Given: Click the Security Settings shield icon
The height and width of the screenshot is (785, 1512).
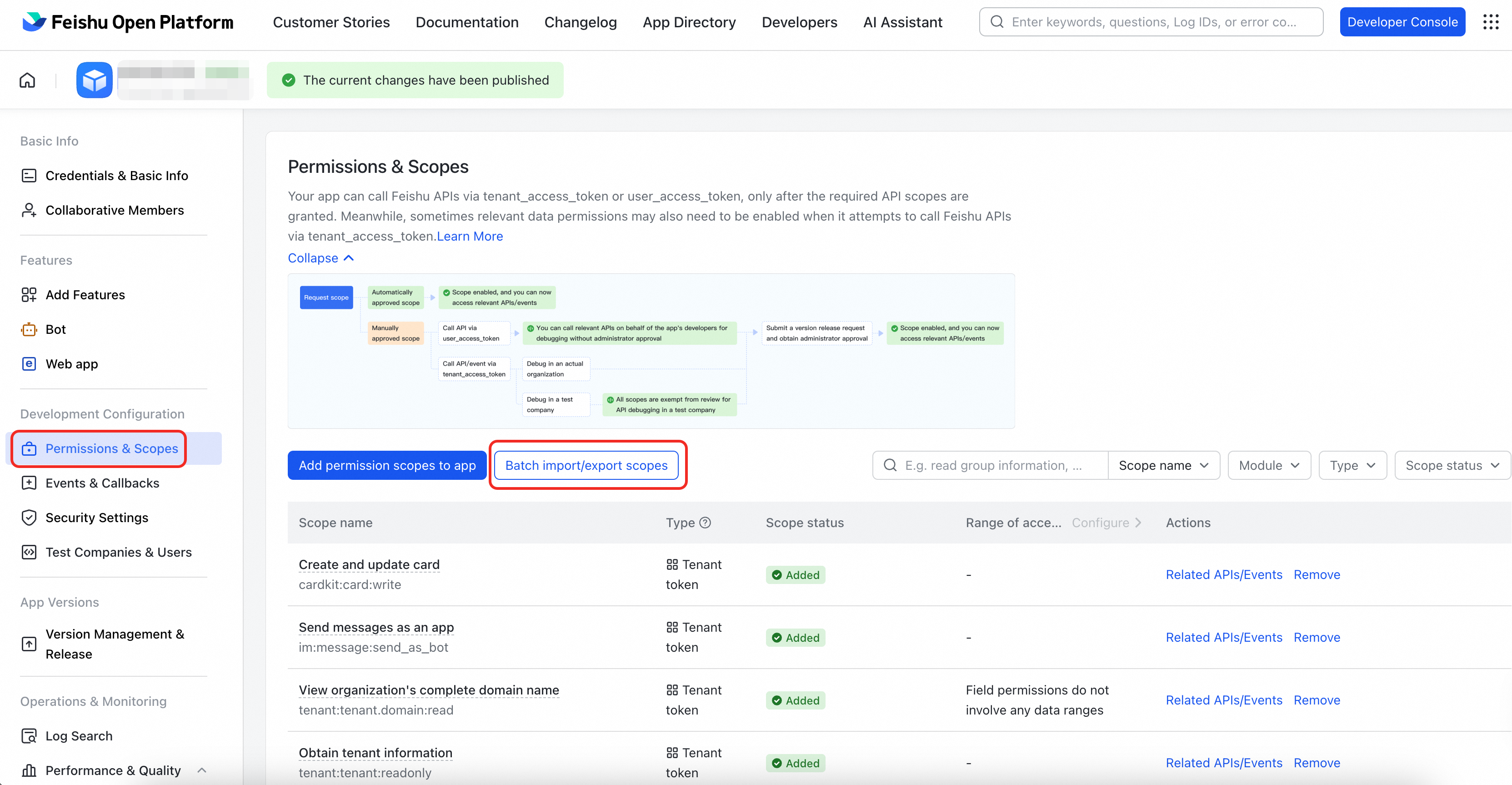Looking at the screenshot, I should (x=29, y=517).
